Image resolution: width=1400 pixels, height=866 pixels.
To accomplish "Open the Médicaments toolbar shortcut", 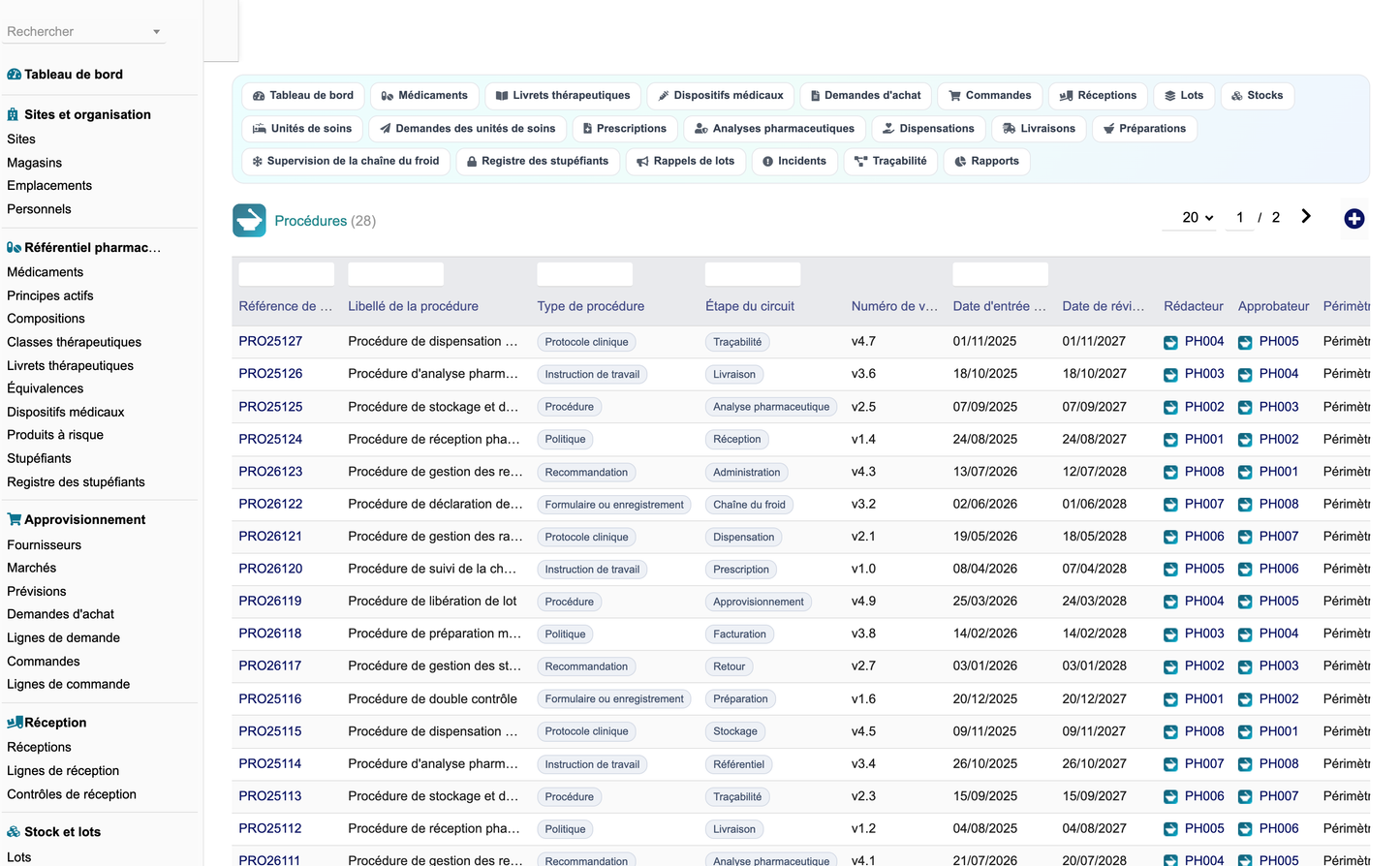I will click(424, 96).
